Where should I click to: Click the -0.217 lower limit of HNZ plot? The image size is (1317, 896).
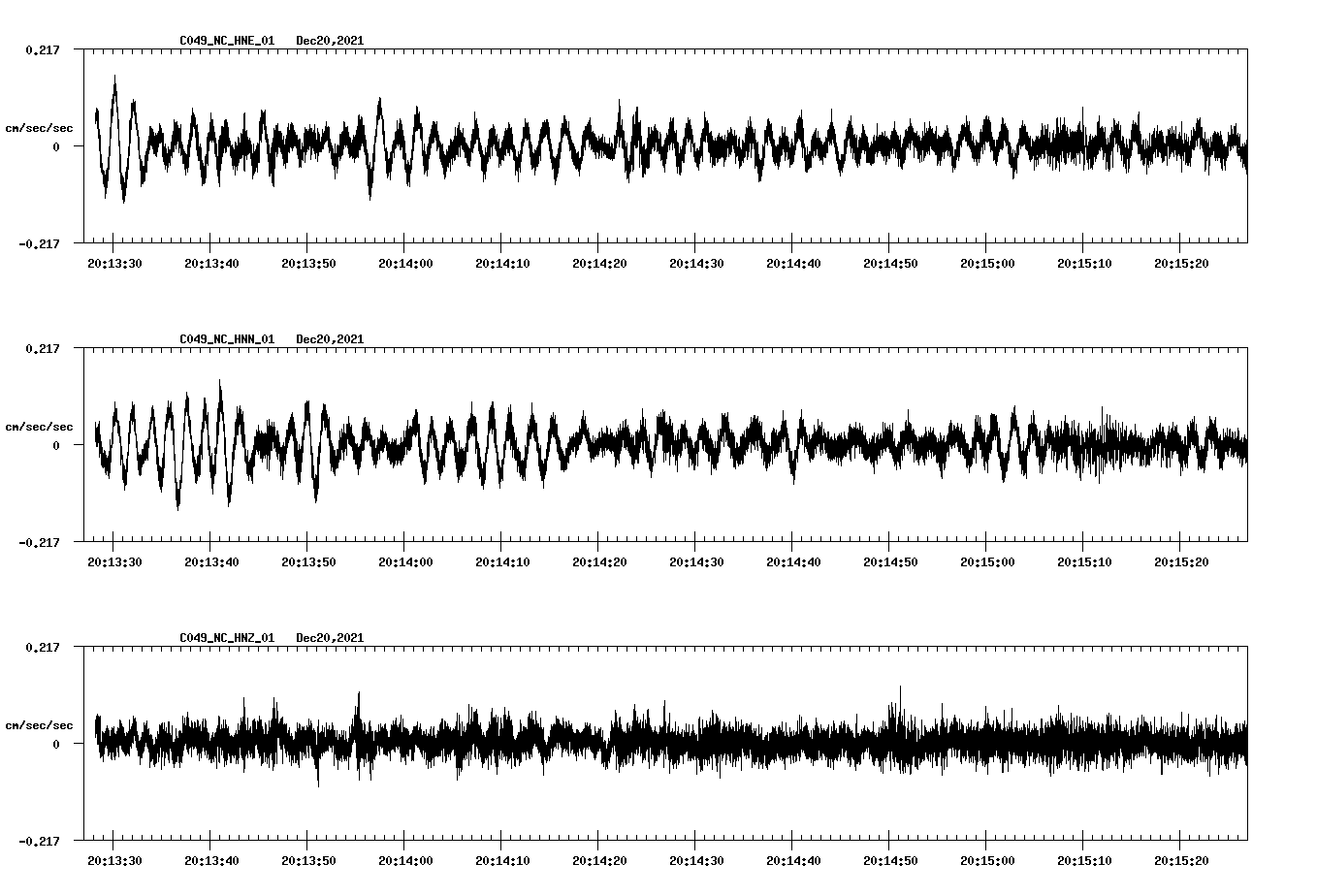point(39,841)
